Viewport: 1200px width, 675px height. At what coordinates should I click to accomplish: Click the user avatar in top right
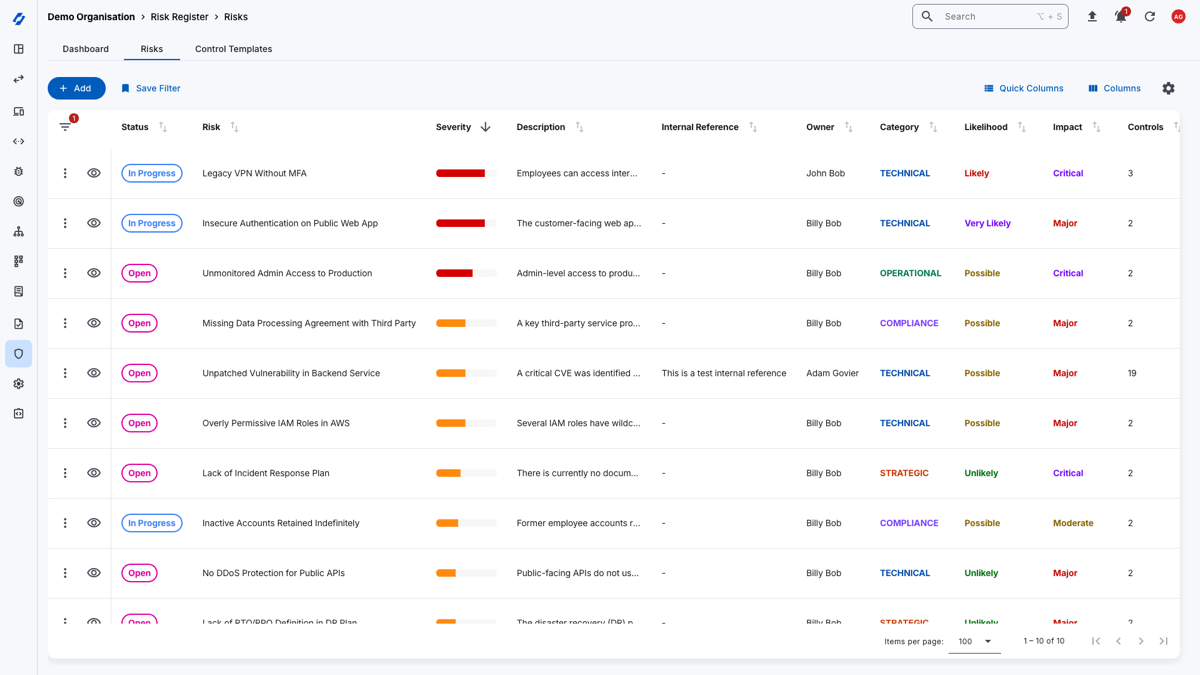pyautogui.click(x=1178, y=17)
